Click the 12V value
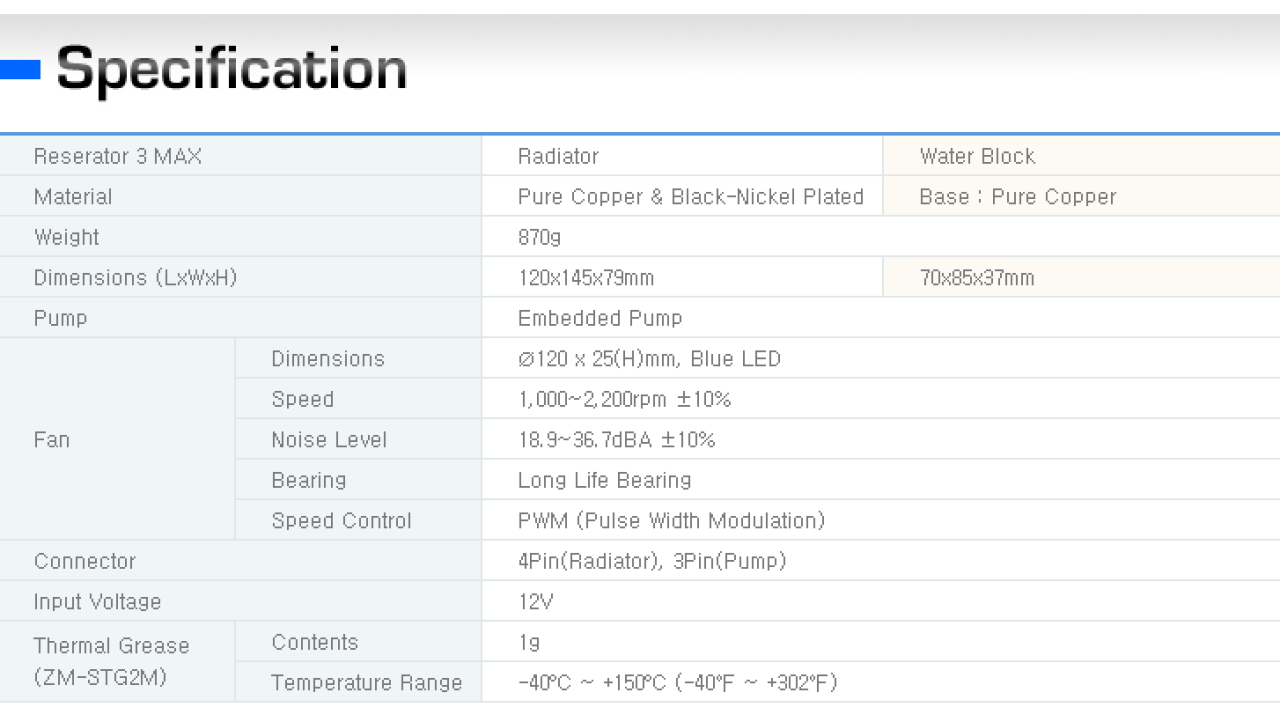 pos(536,601)
